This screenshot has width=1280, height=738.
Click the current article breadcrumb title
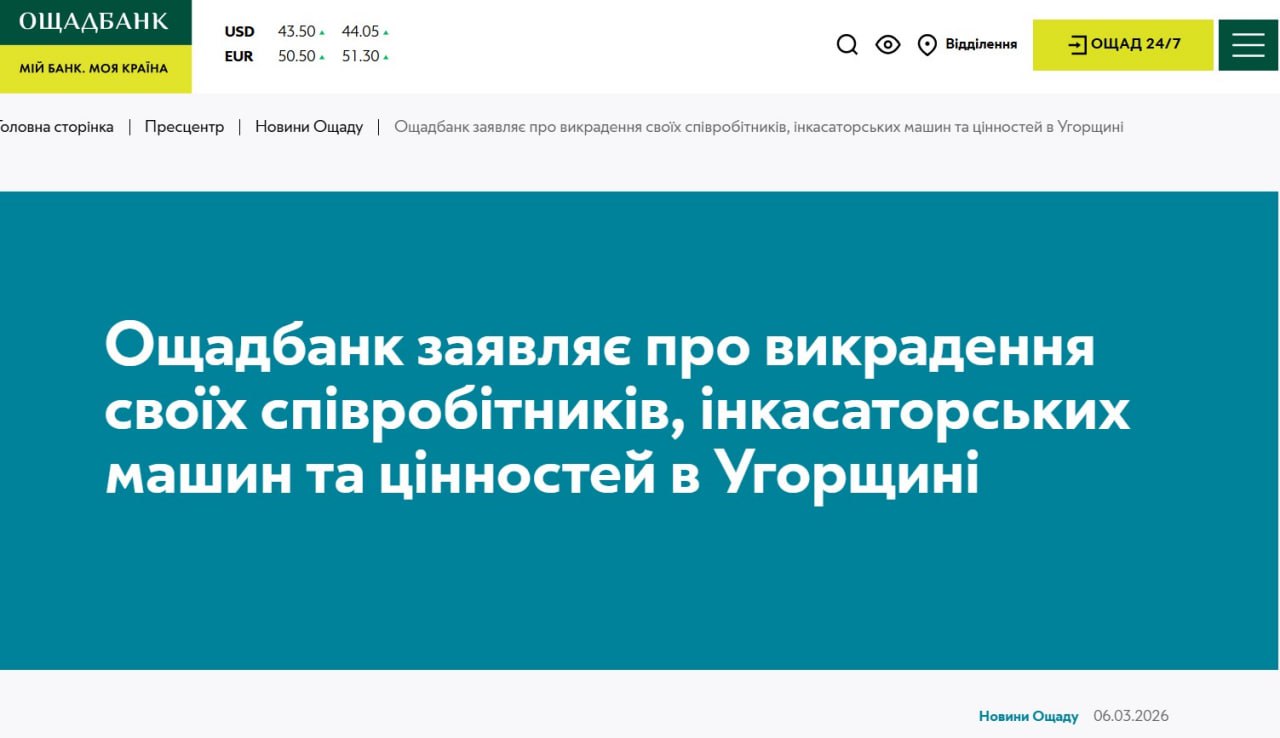(758, 127)
